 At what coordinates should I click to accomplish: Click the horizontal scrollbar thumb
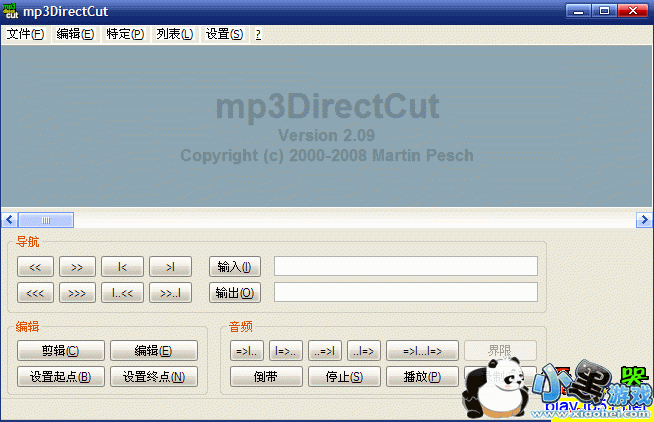[x=46, y=220]
